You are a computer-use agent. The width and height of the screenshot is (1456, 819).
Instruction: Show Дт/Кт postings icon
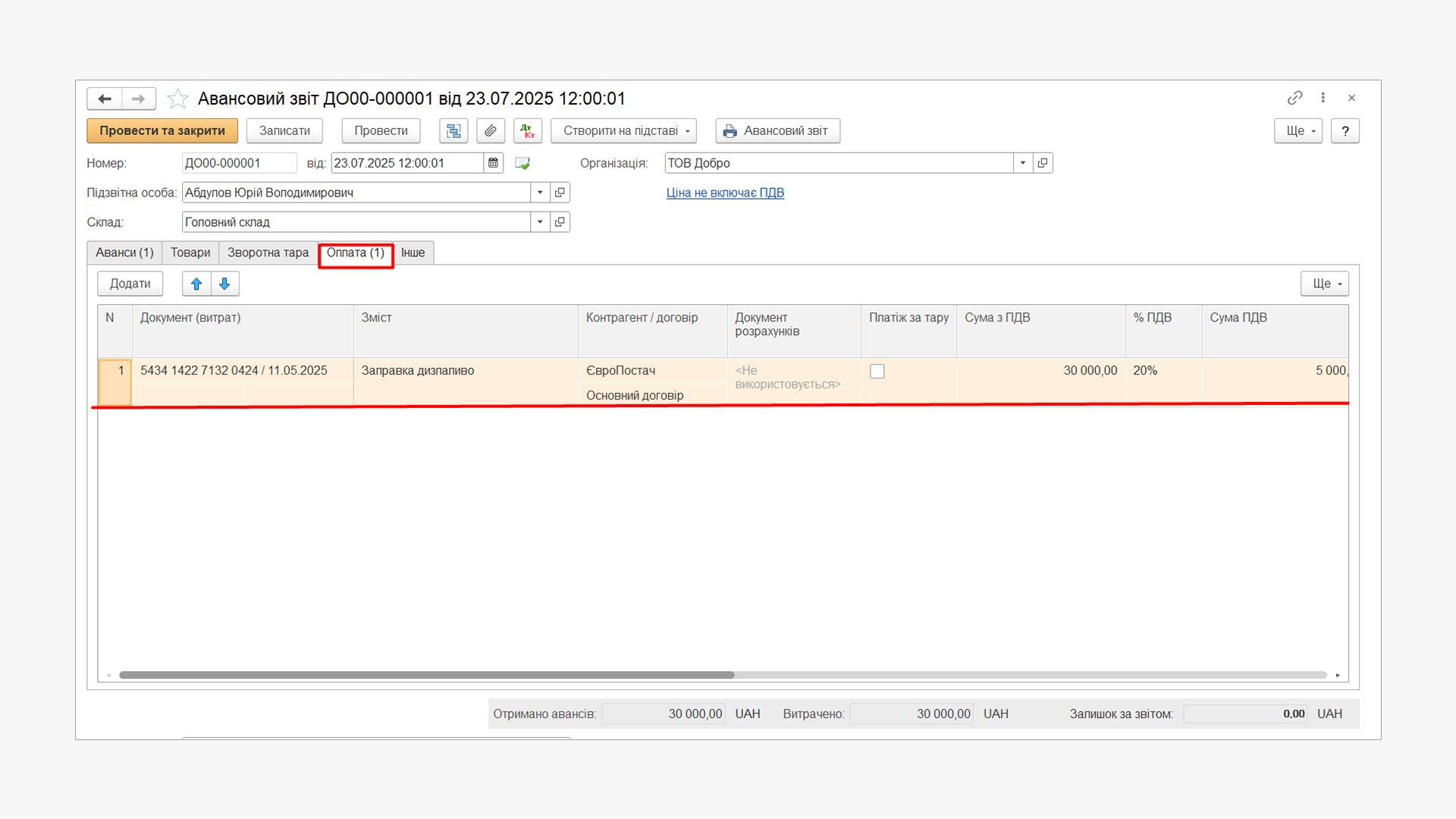[527, 130]
